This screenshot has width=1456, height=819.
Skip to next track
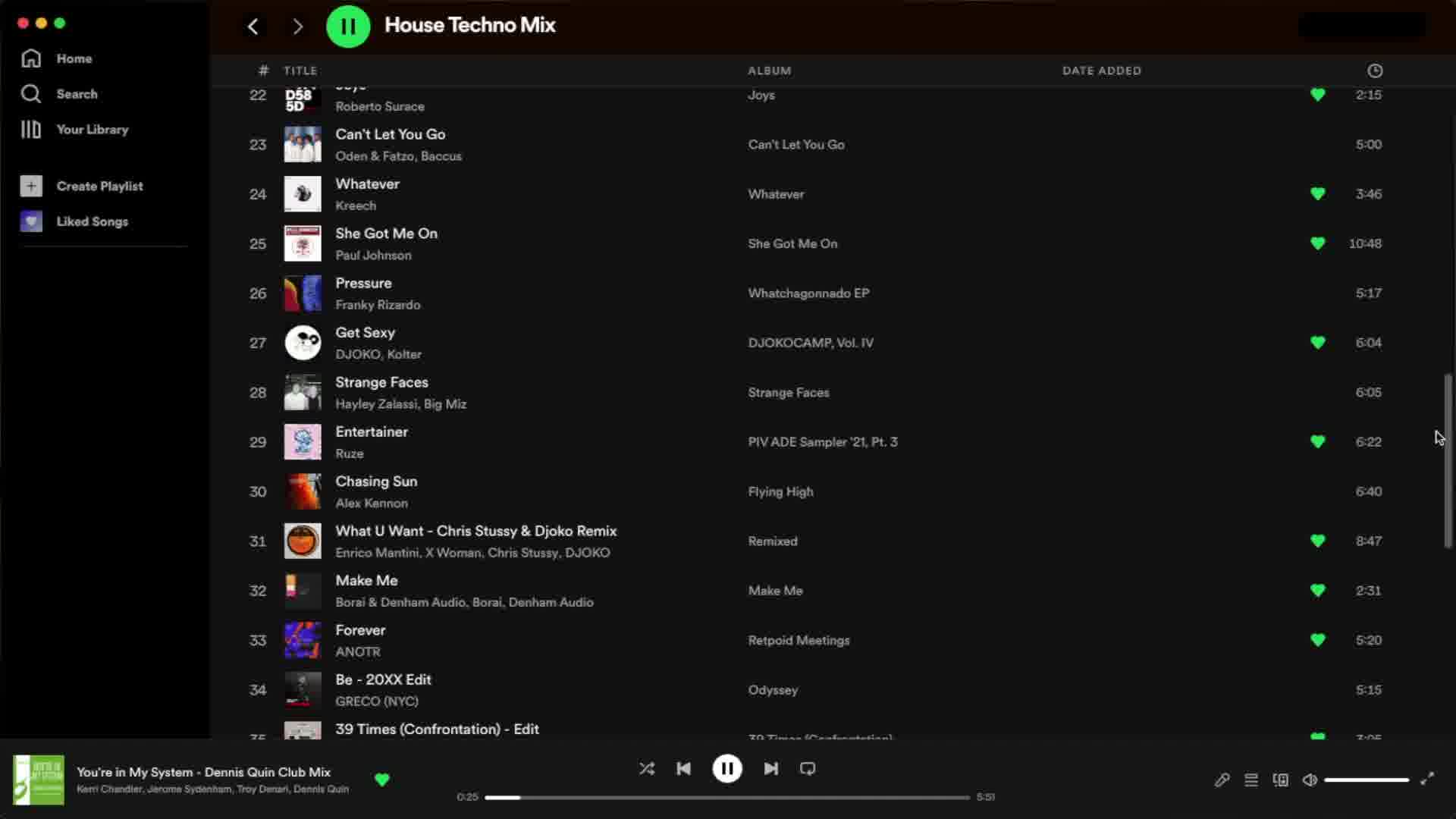tap(770, 769)
